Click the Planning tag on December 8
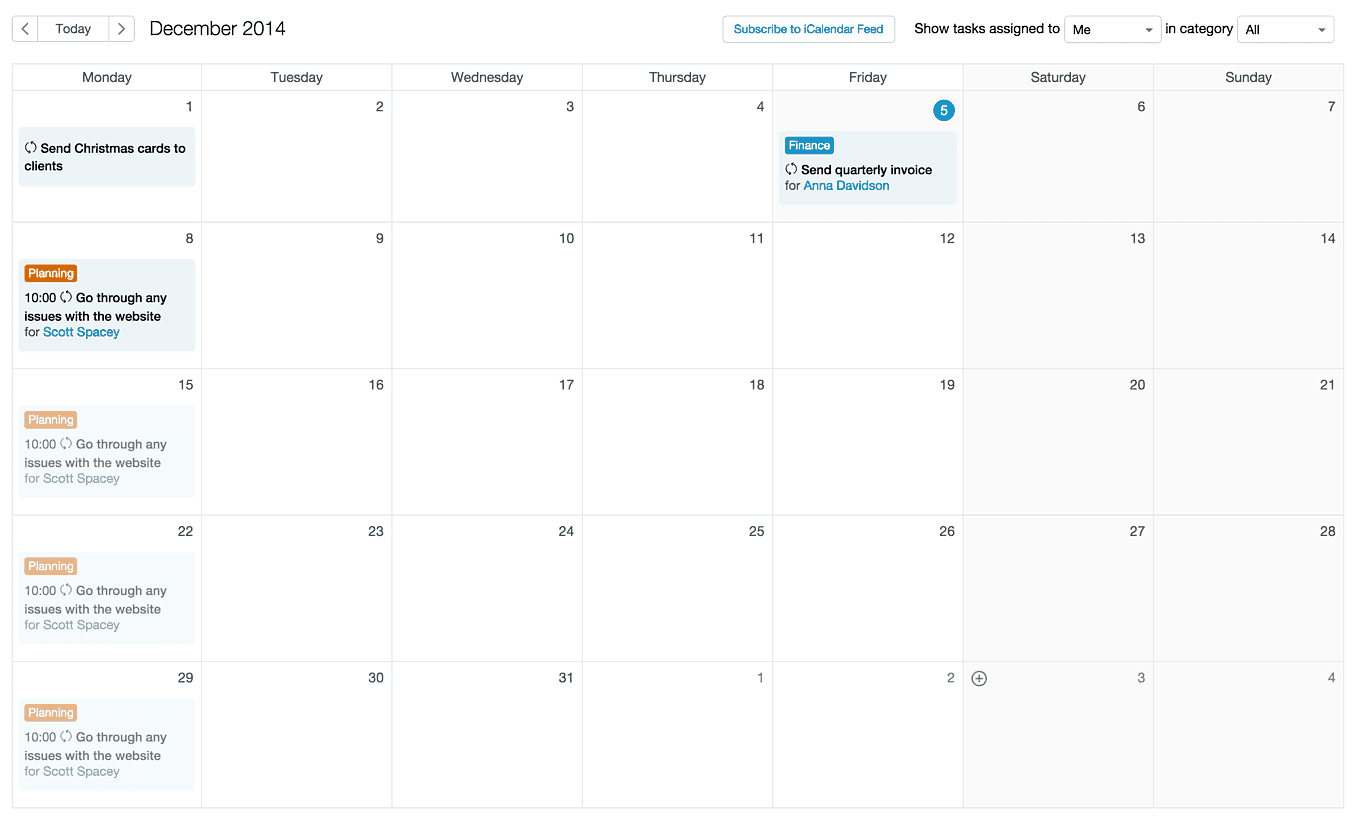 (51, 274)
